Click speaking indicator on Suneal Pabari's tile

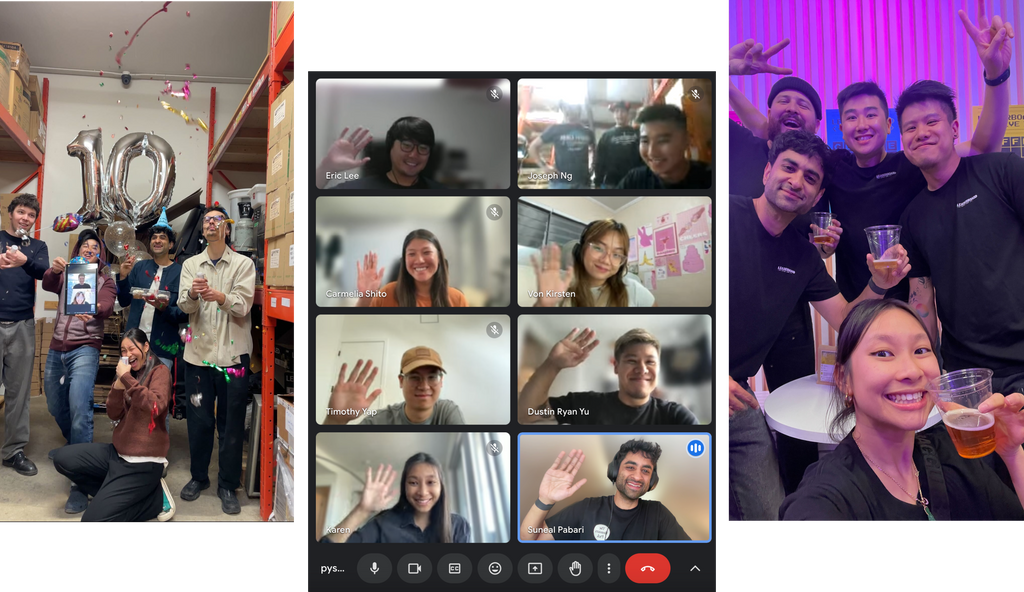[x=695, y=448]
